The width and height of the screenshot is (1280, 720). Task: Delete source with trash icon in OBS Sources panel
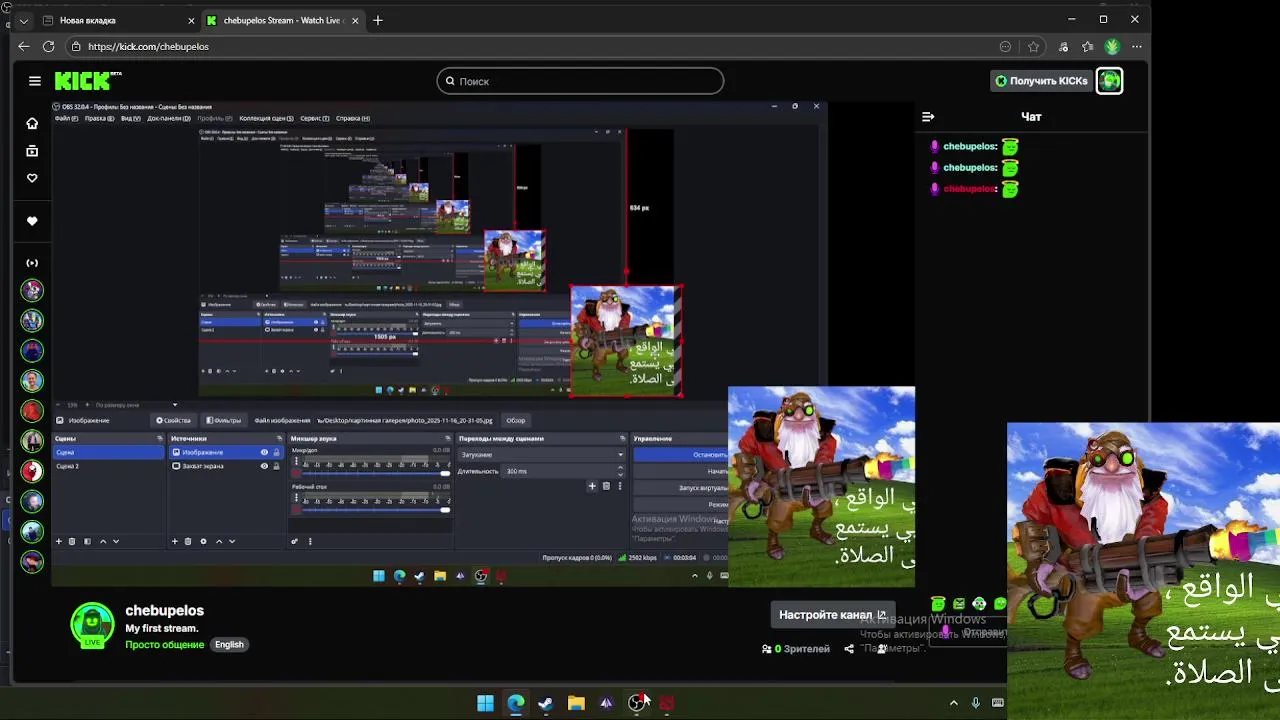point(188,541)
